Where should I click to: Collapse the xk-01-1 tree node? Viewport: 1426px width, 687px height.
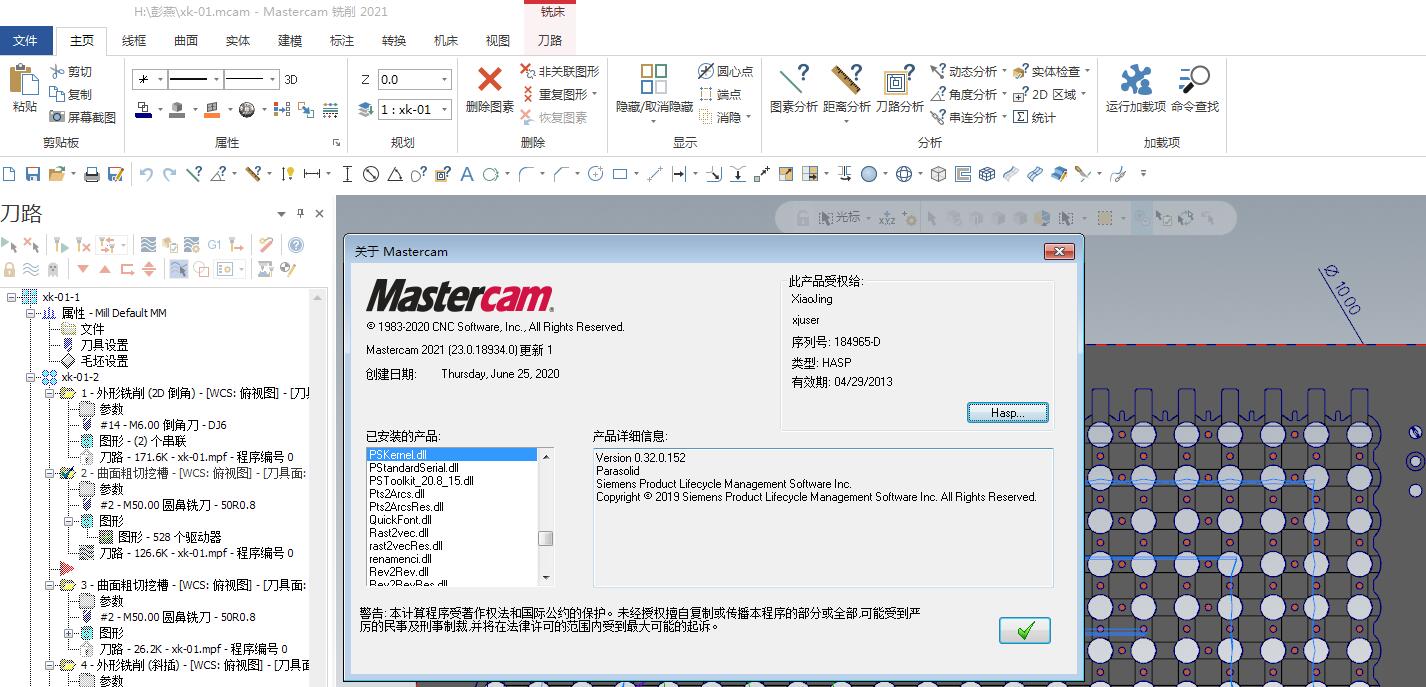(x=12, y=297)
